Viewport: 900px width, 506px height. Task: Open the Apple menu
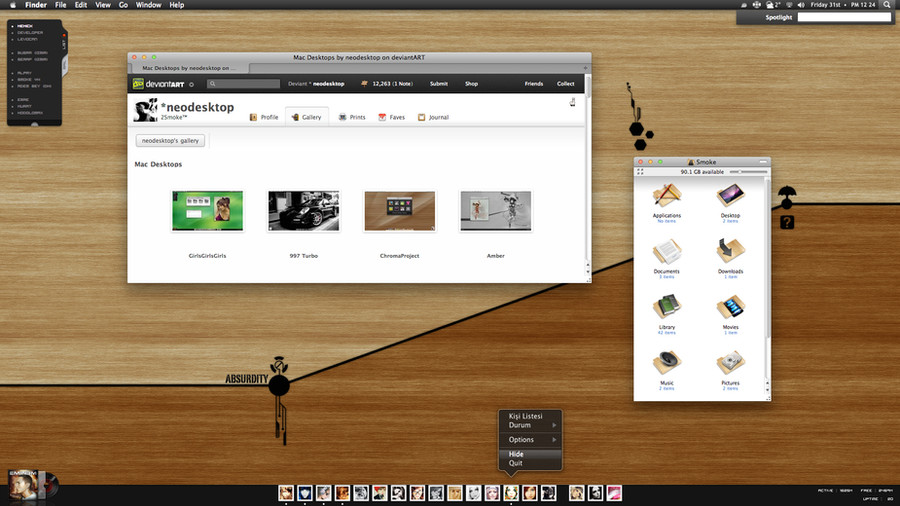(x=13, y=5)
